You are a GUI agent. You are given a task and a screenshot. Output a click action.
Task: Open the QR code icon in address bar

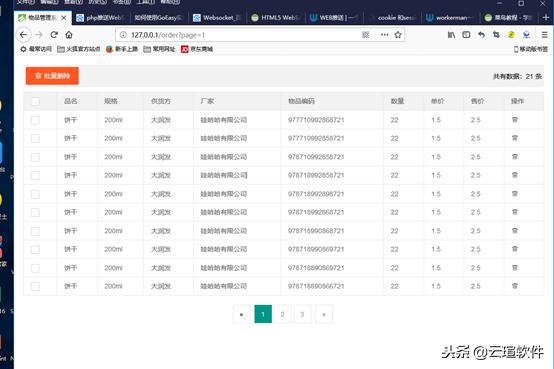366,35
